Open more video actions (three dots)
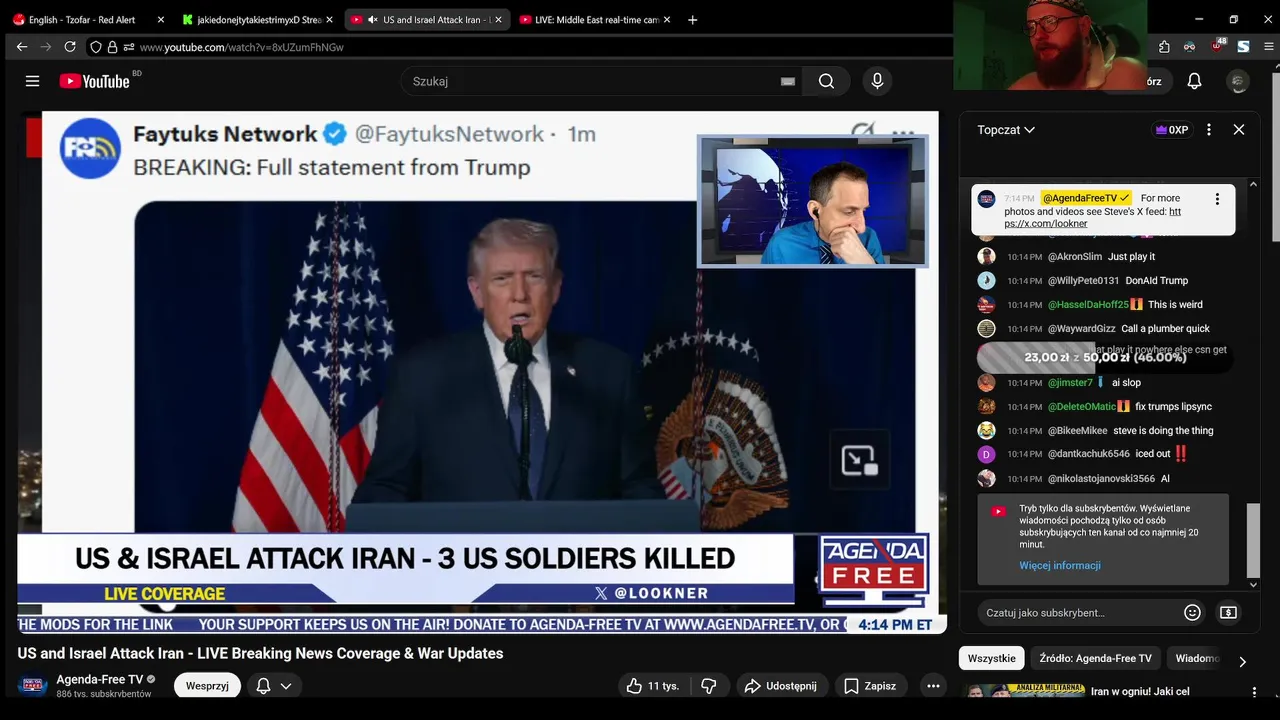The height and width of the screenshot is (720, 1280). coord(933,686)
